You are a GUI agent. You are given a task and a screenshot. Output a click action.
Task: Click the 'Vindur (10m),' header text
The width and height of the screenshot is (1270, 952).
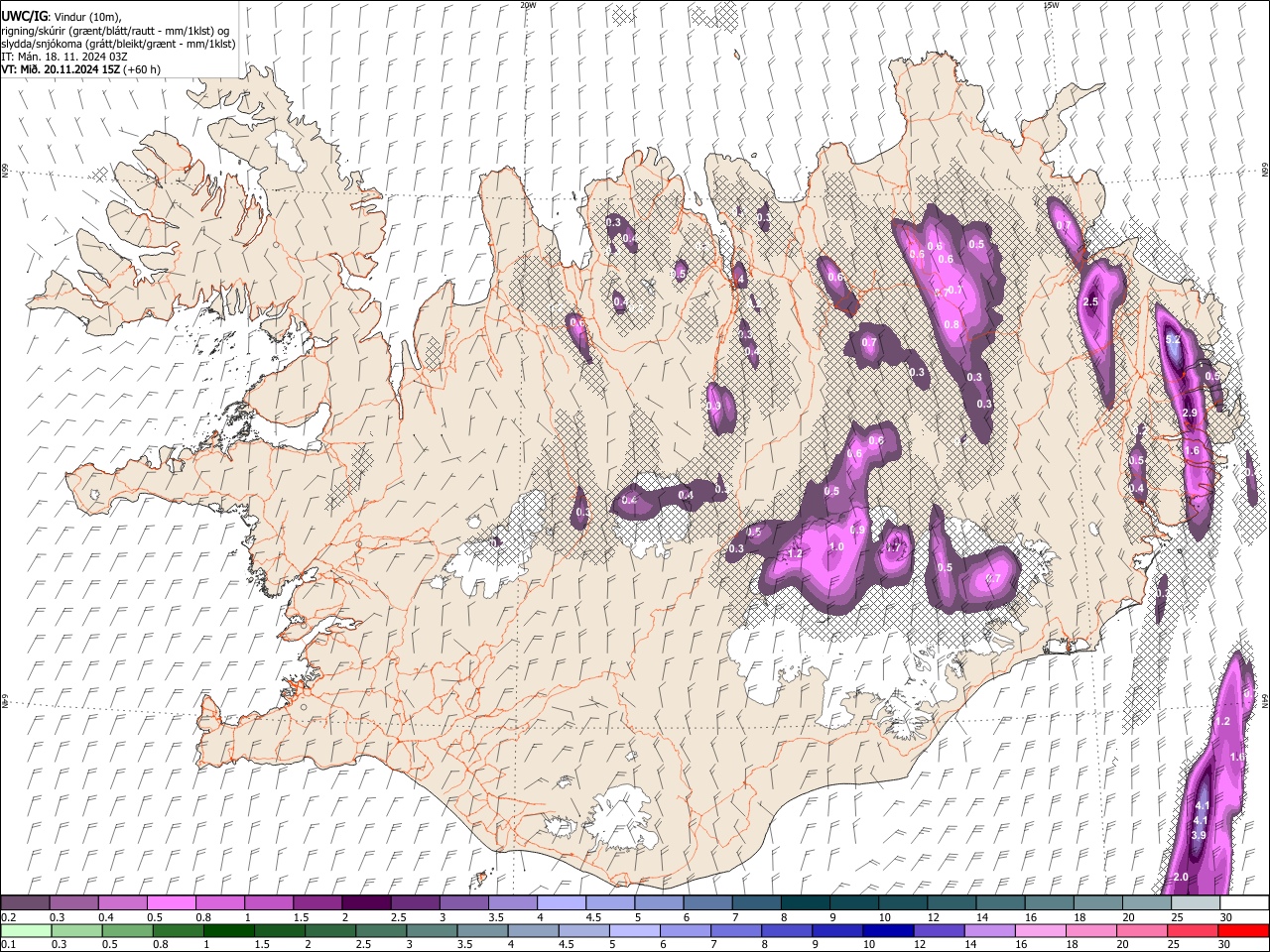[x=85, y=17]
